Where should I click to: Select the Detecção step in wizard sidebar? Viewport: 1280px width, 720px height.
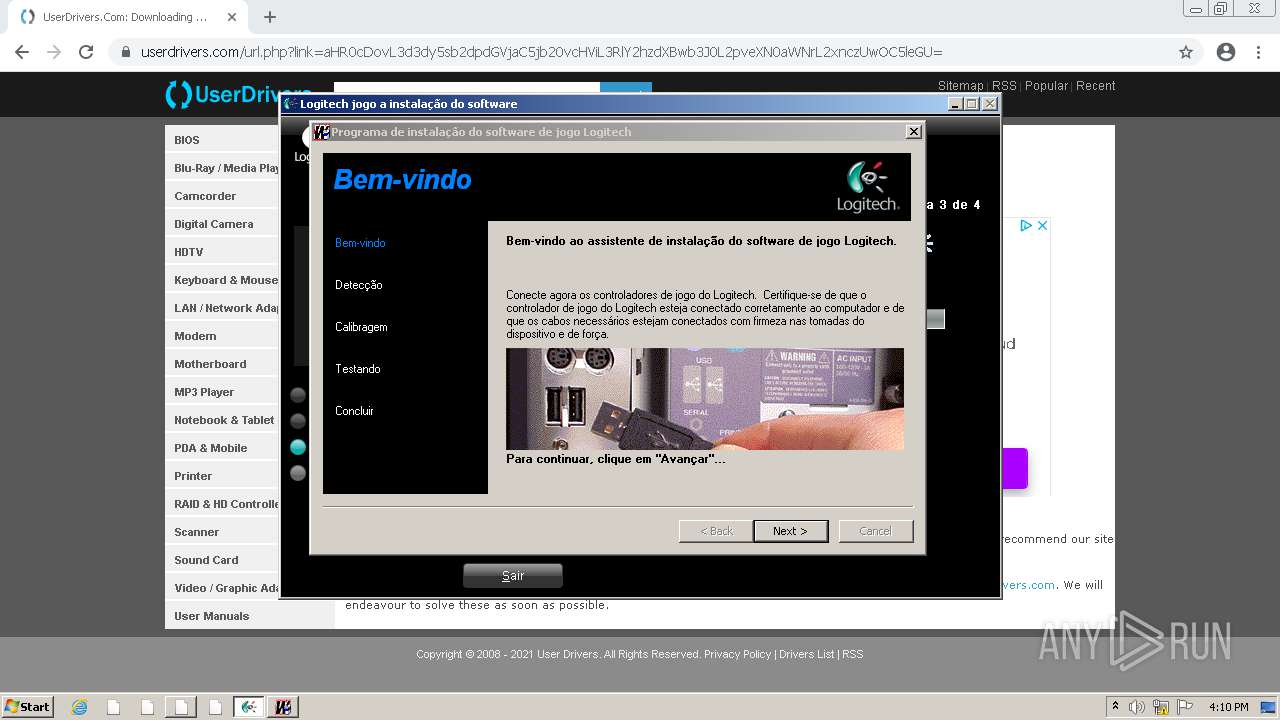pyautogui.click(x=359, y=285)
